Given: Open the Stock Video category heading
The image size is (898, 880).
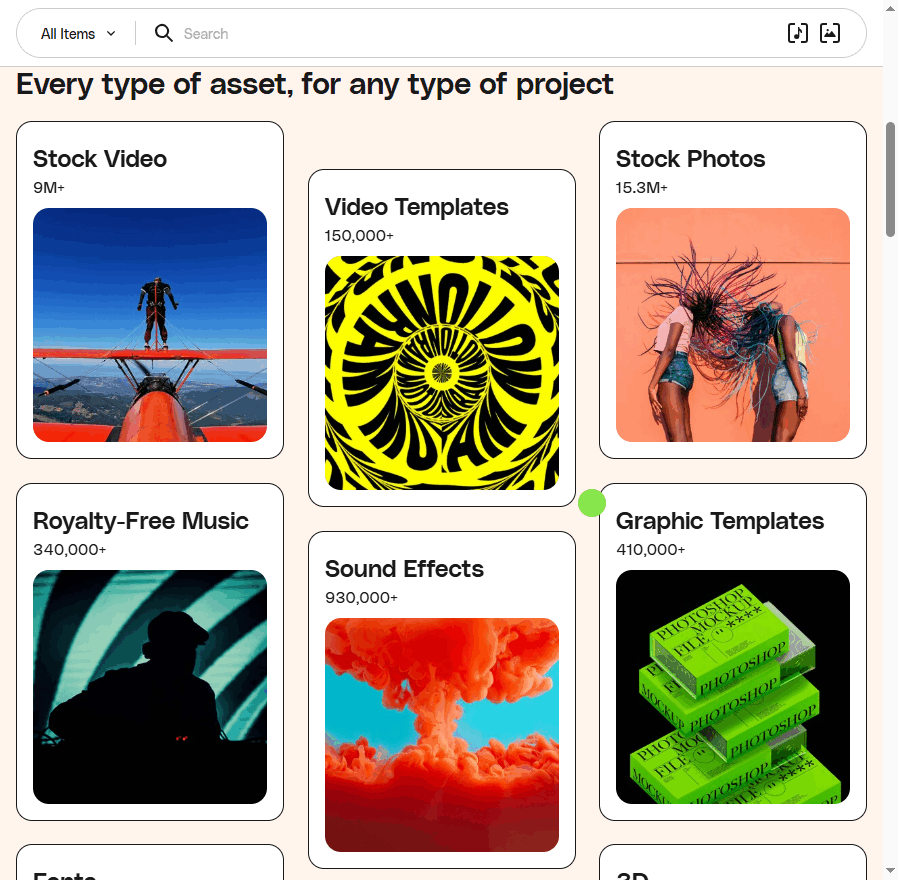Looking at the screenshot, I should point(100,159).
